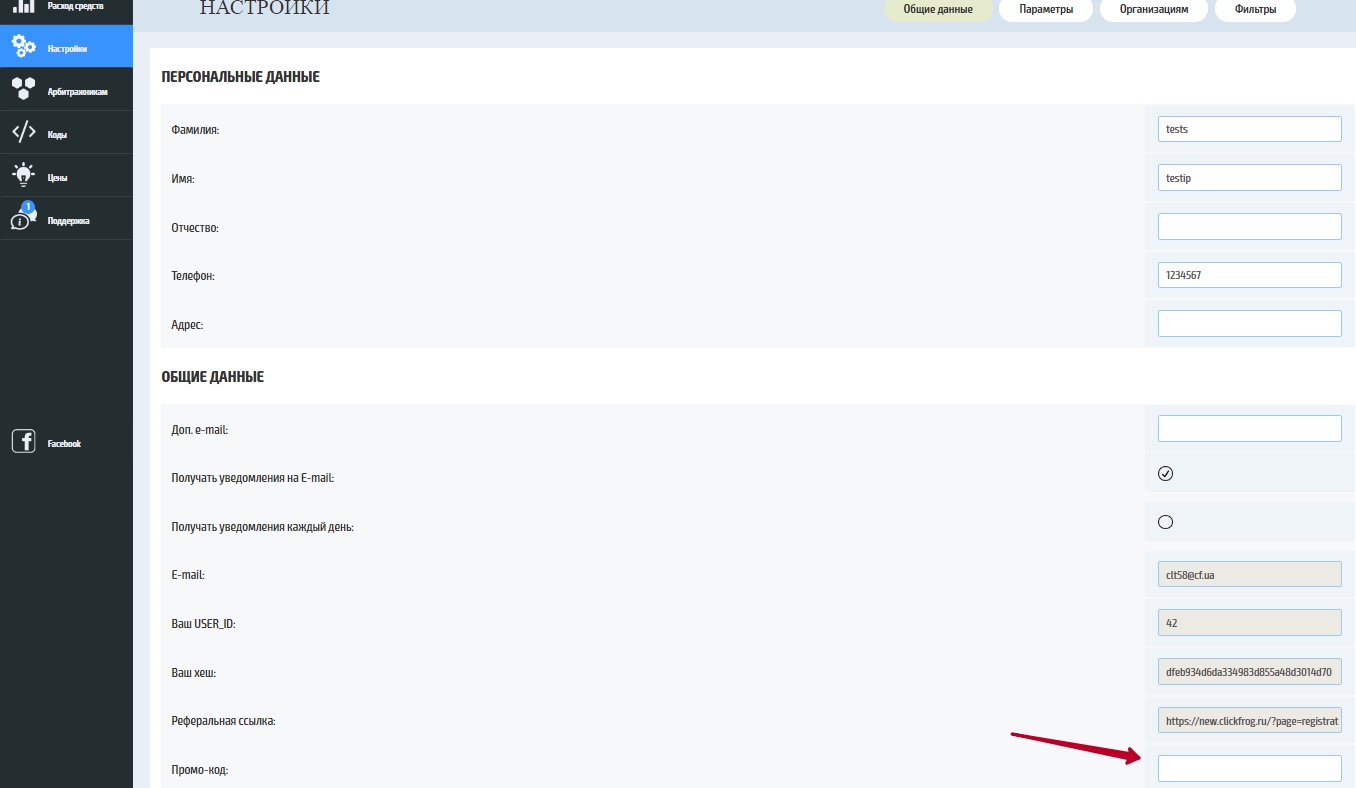Click the empty Адрес field
This screenshot has height=788, width=1356.
(x=1249, y=324)
